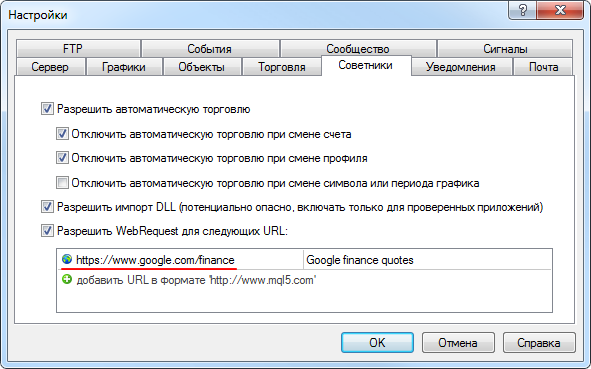Switch to the Почта tab
Viewport: 591px width, 369px height.
tap(544, 67)
